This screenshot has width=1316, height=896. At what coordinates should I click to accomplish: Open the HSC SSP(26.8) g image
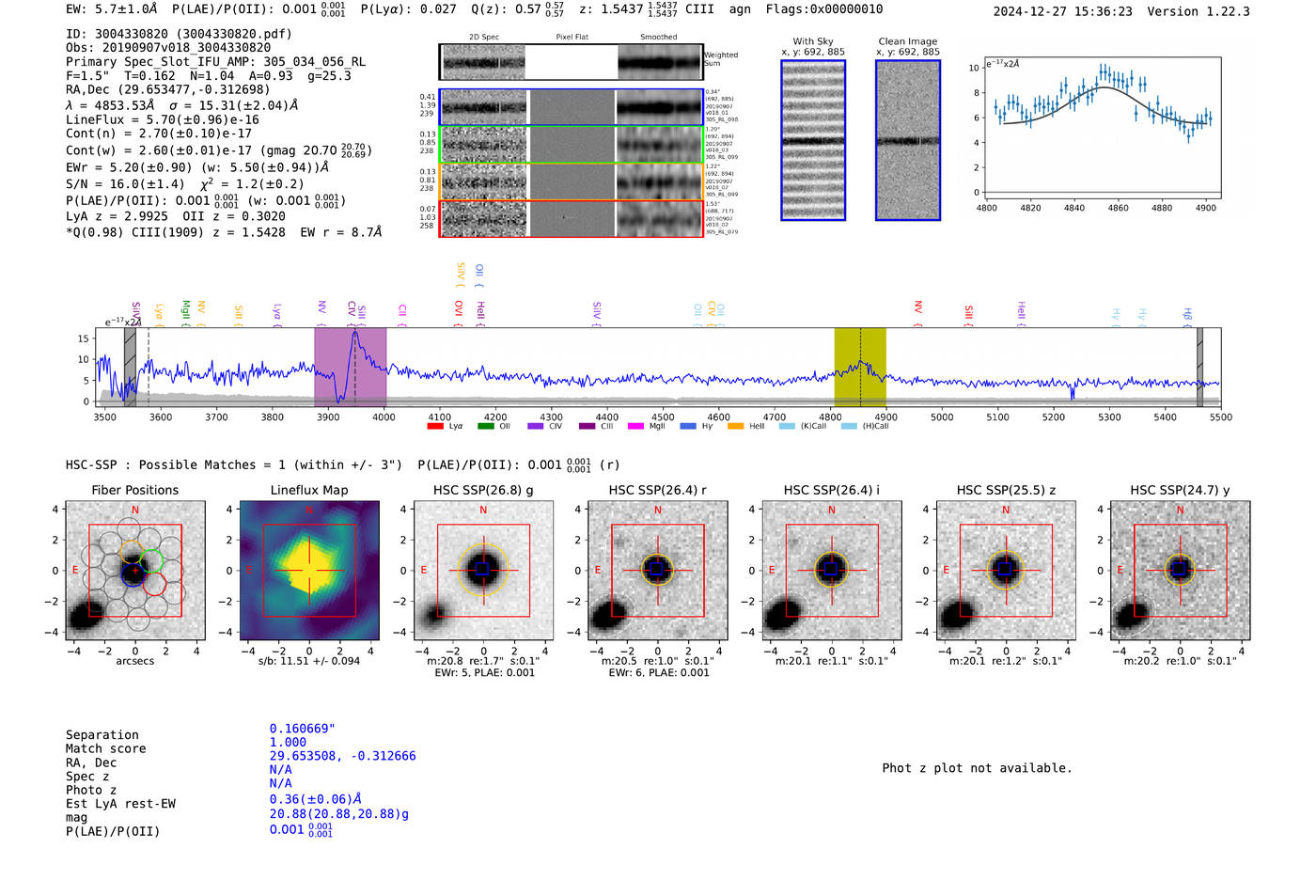pos(483,573)
